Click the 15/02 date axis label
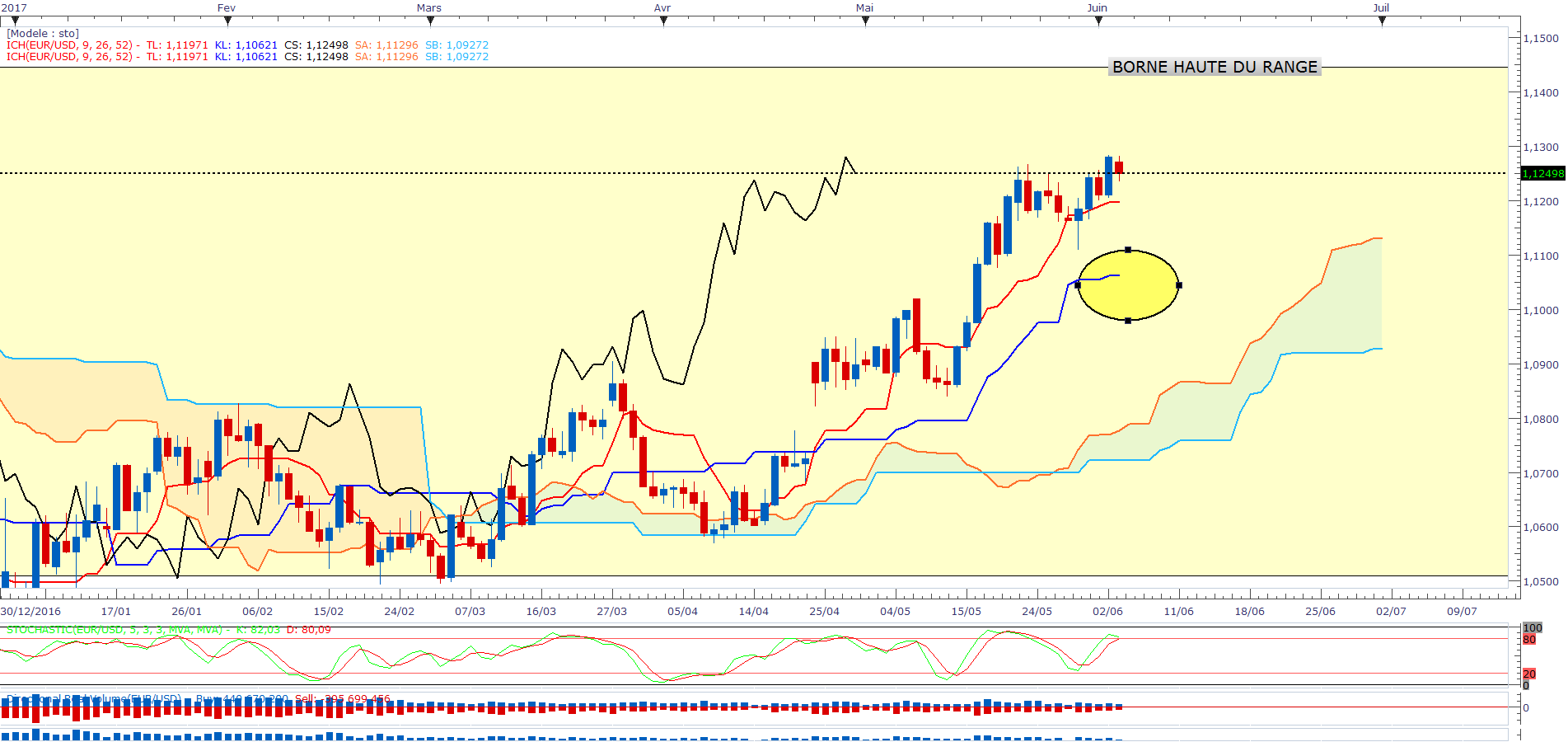Viewport: 1568px width, 742px height. tap(329, 612)
